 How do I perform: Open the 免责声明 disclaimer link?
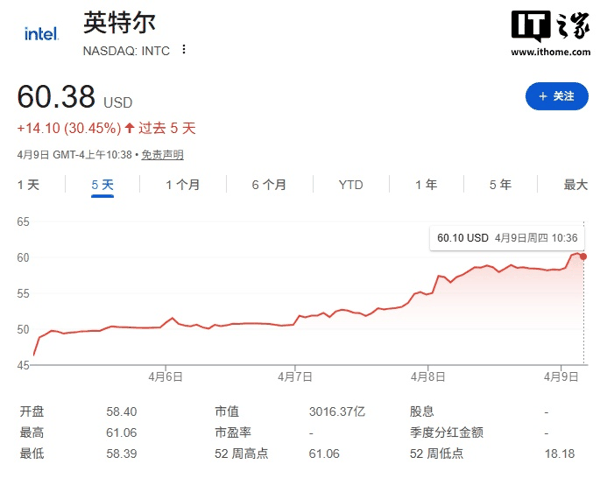(x=162, y=155)
